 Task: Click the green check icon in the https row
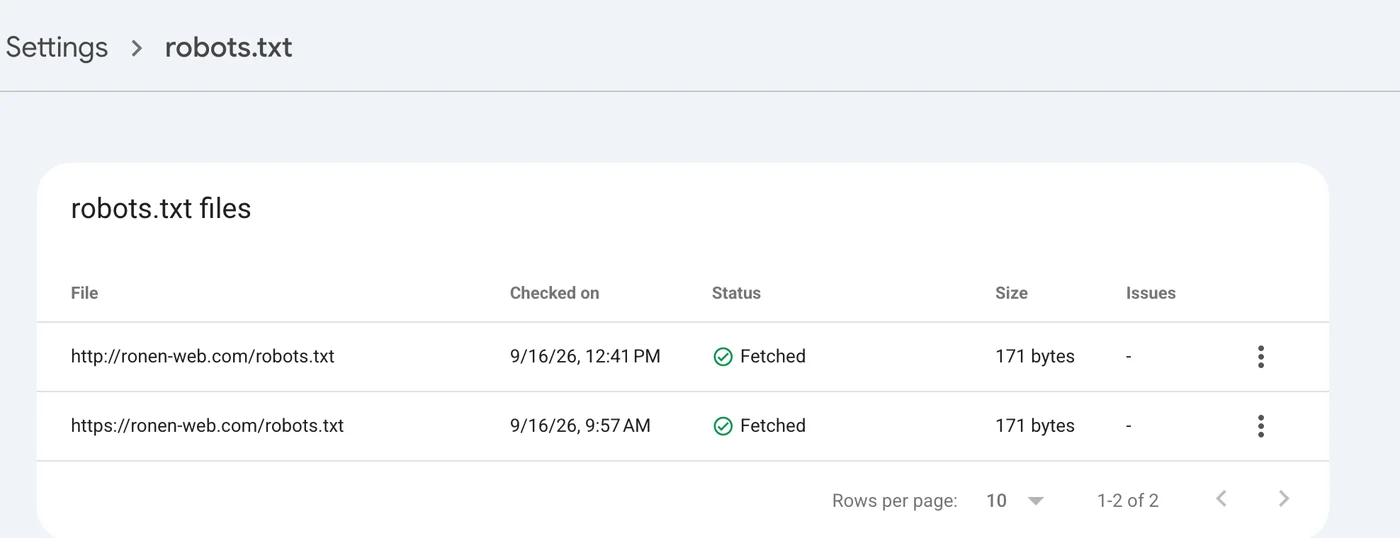point(723,426)
